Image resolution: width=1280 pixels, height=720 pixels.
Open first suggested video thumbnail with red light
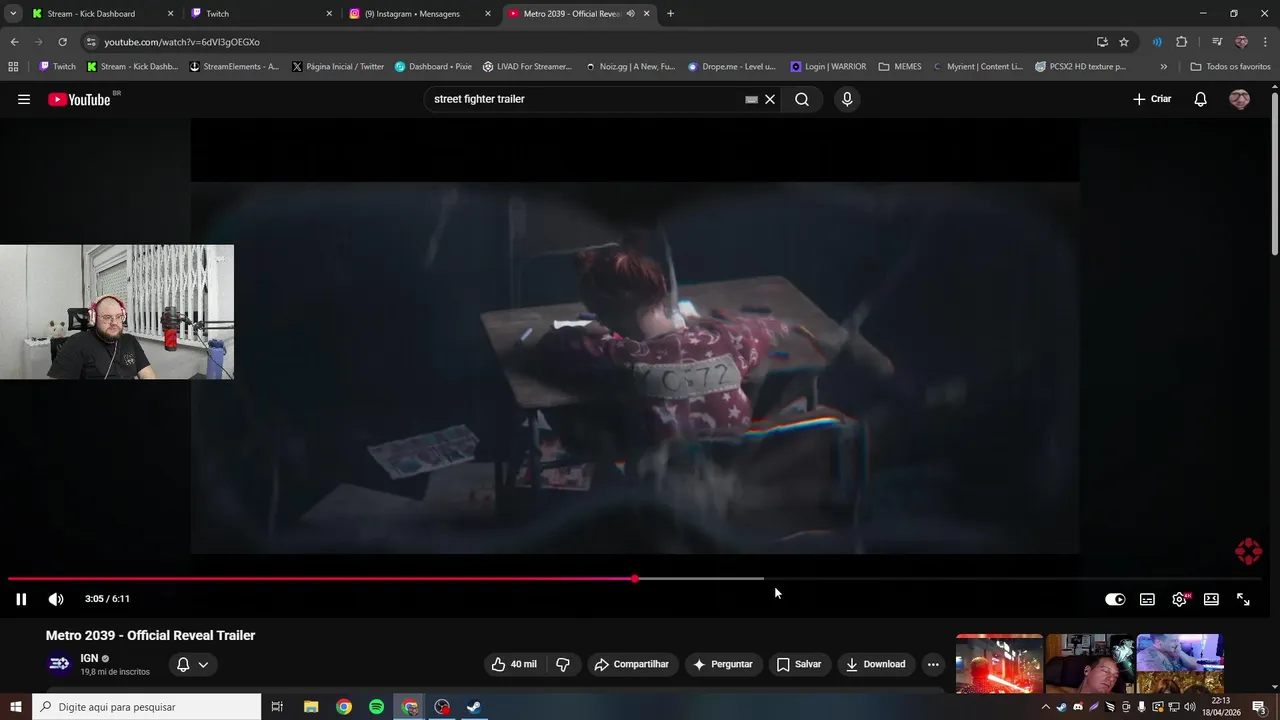999,664
